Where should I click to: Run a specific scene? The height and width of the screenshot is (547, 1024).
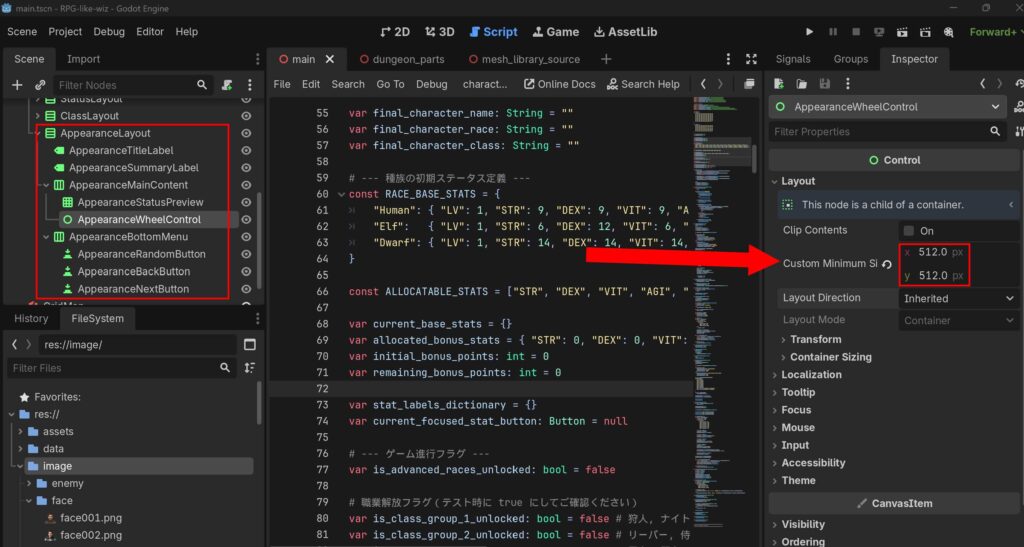coord(925,31)
